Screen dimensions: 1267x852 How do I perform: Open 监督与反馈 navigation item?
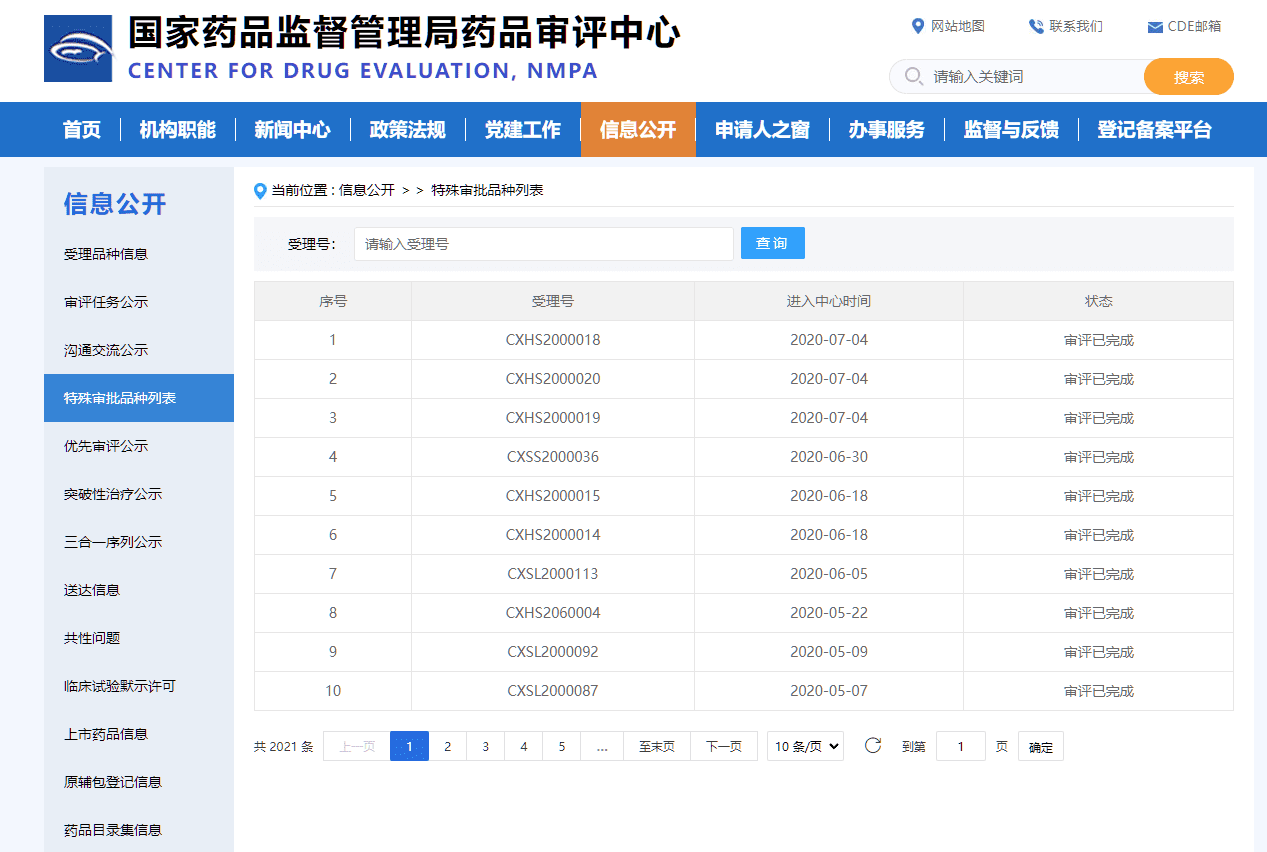(1011, 130)
